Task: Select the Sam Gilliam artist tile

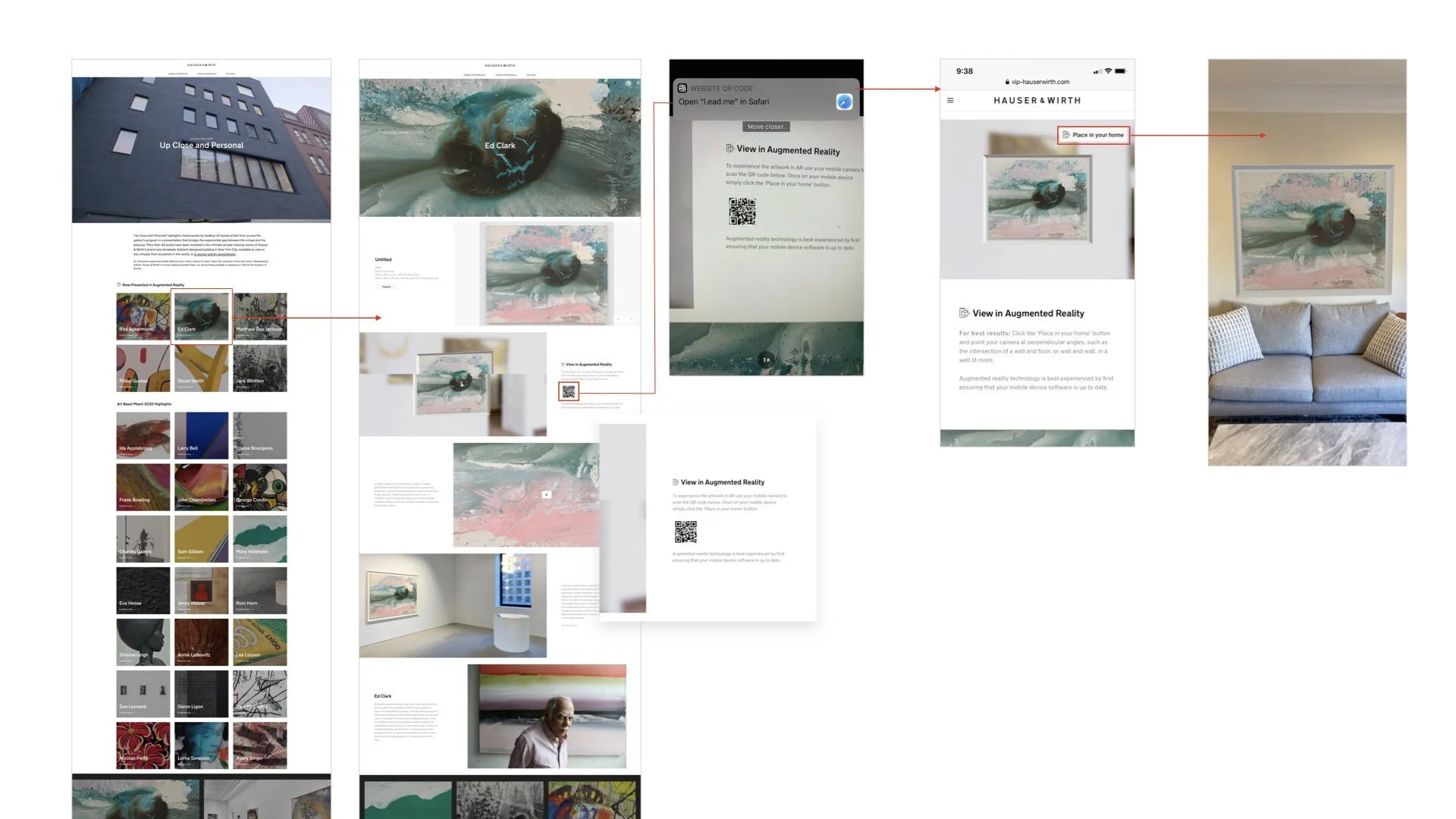Action: pyautogui.click(x=201, y=538)
